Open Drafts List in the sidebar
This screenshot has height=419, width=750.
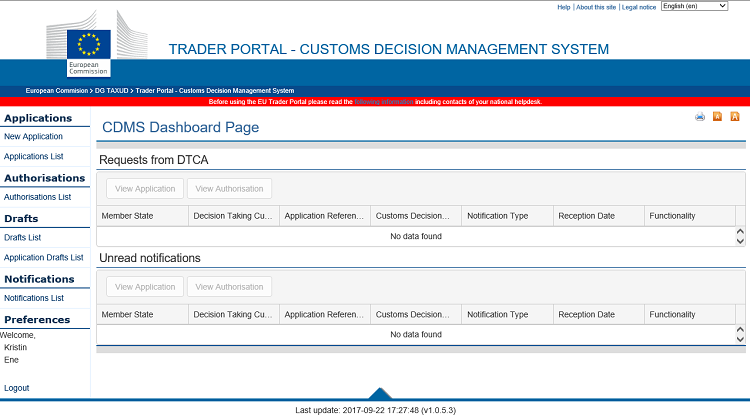(22, 237)
